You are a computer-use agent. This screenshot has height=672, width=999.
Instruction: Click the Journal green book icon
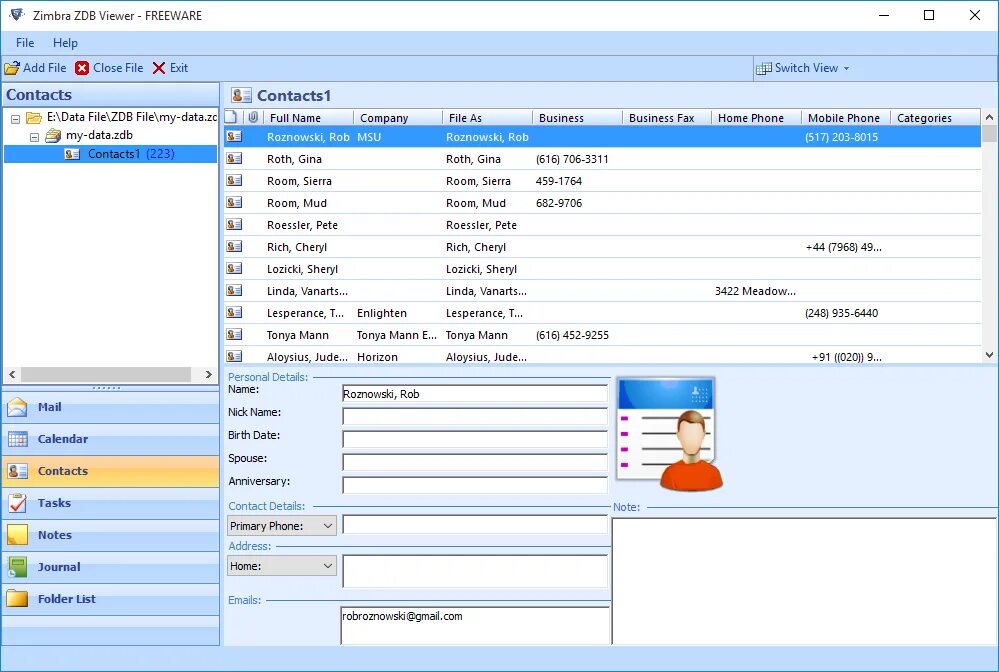point(17,567)
